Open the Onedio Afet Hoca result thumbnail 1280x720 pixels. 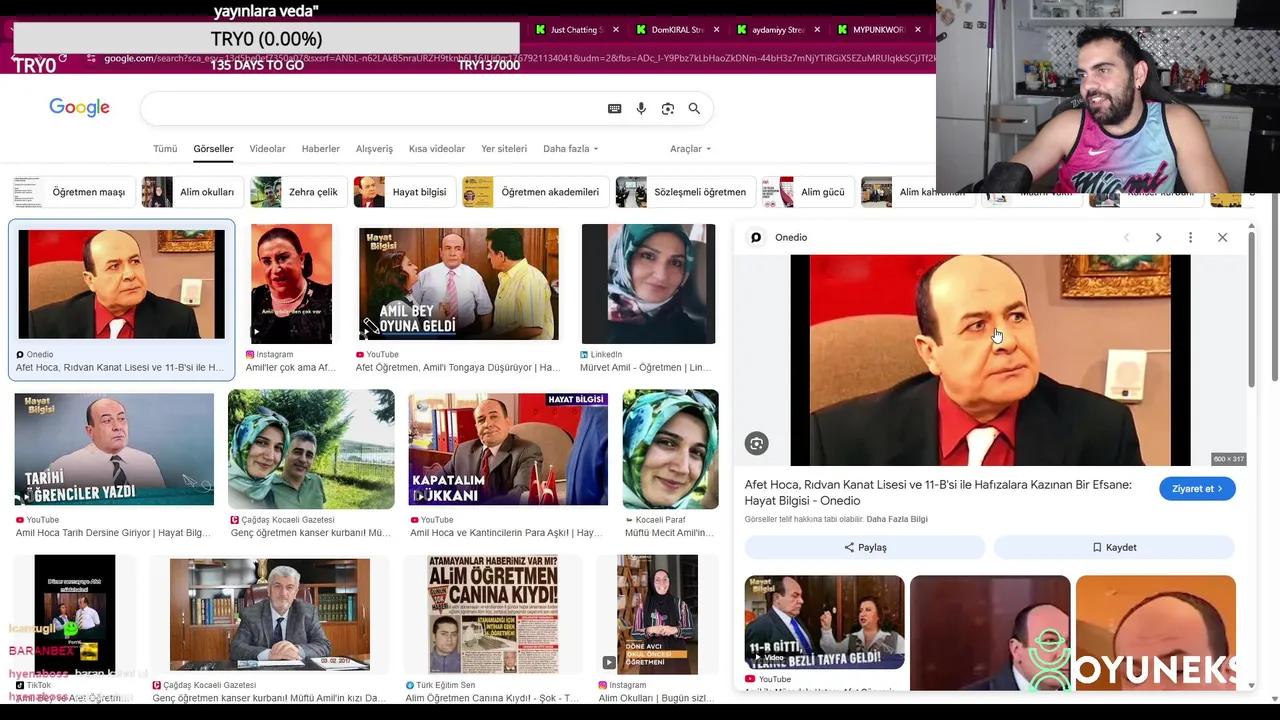(x=121, y=285)
